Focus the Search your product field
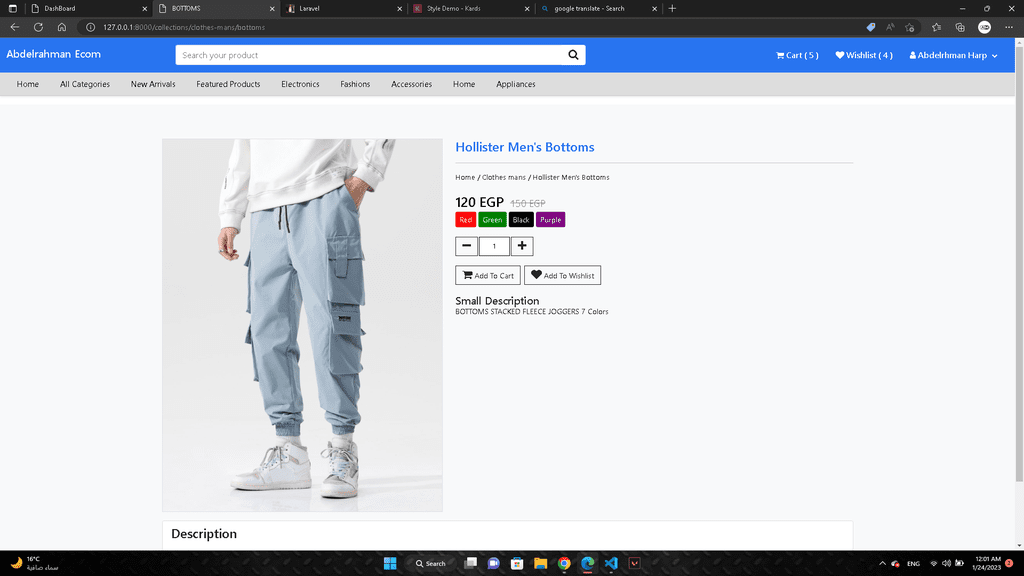This screenshot has width=1024, height=576. (x=369, y=55)
